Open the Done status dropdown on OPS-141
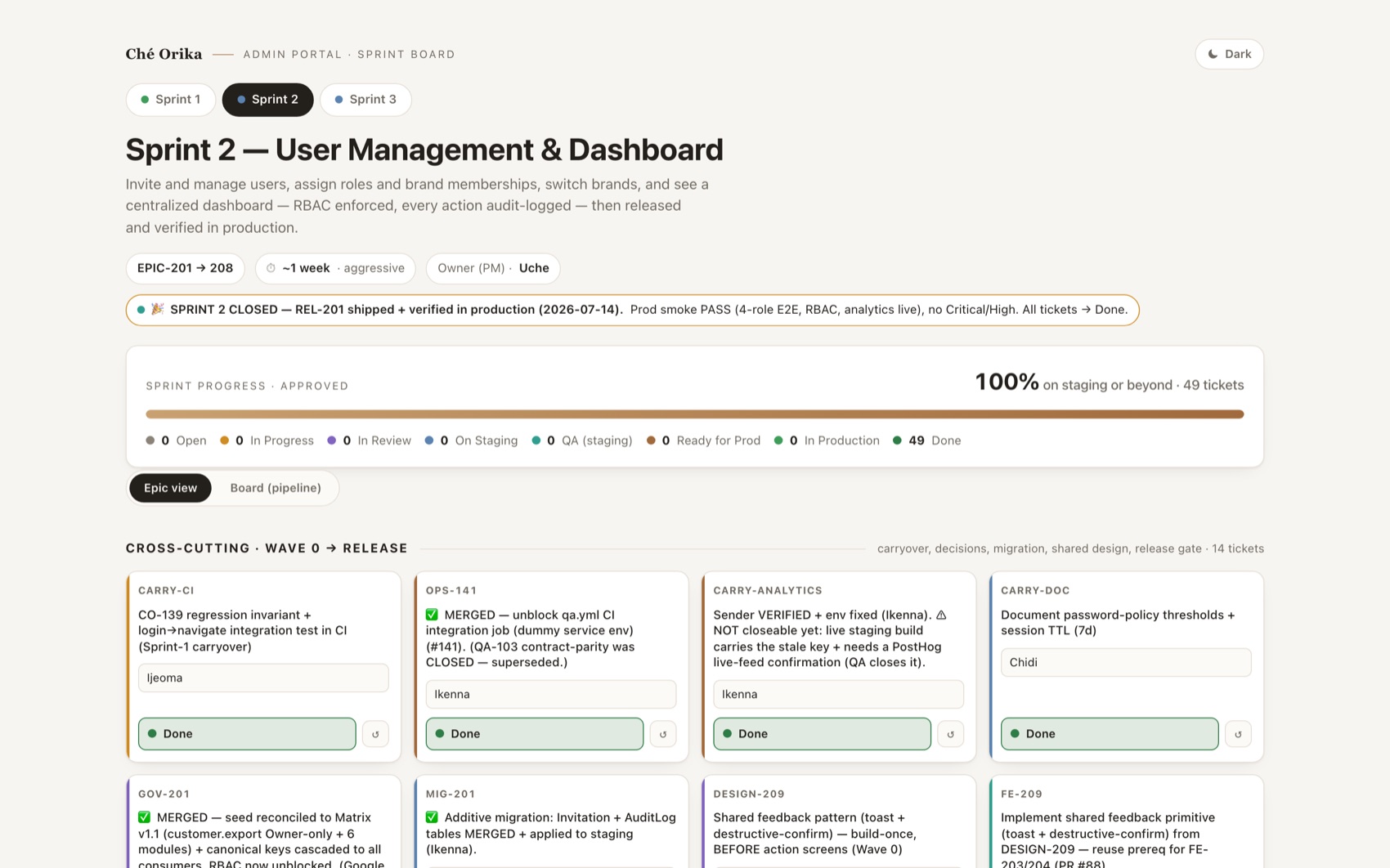Screen dimensions: 1390x868 [535, 734]
